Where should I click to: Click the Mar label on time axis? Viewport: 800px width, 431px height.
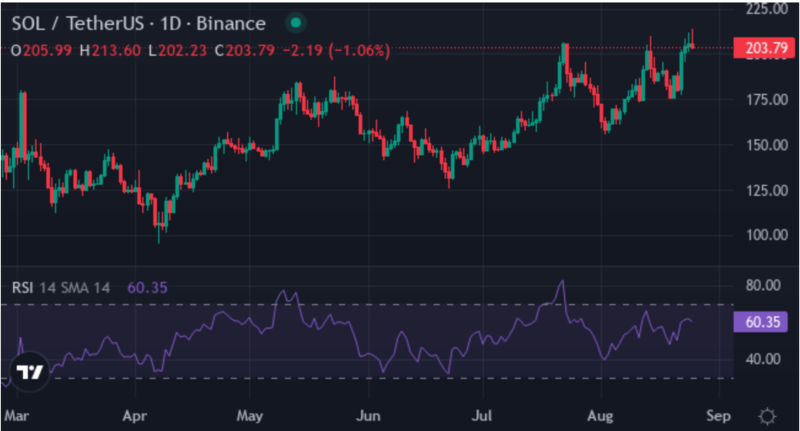15,413
